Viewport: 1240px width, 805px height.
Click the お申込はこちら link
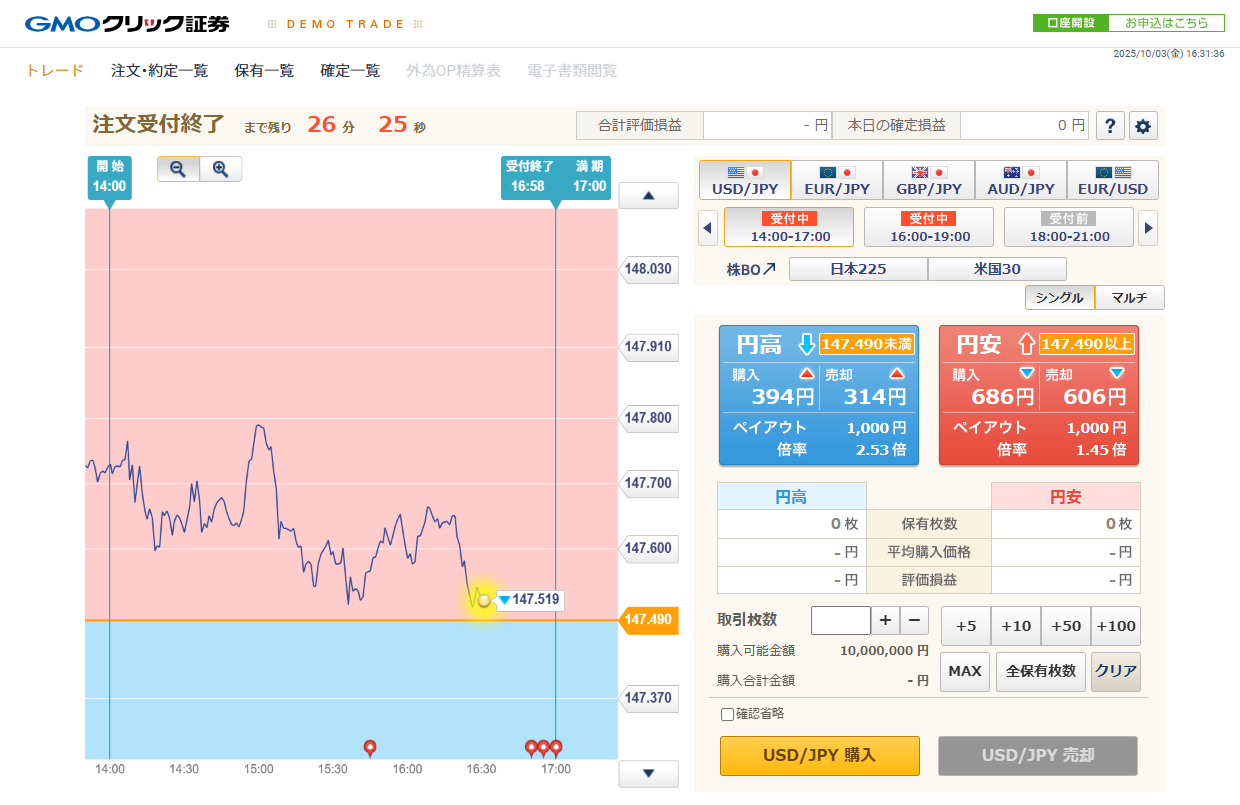1166,23
